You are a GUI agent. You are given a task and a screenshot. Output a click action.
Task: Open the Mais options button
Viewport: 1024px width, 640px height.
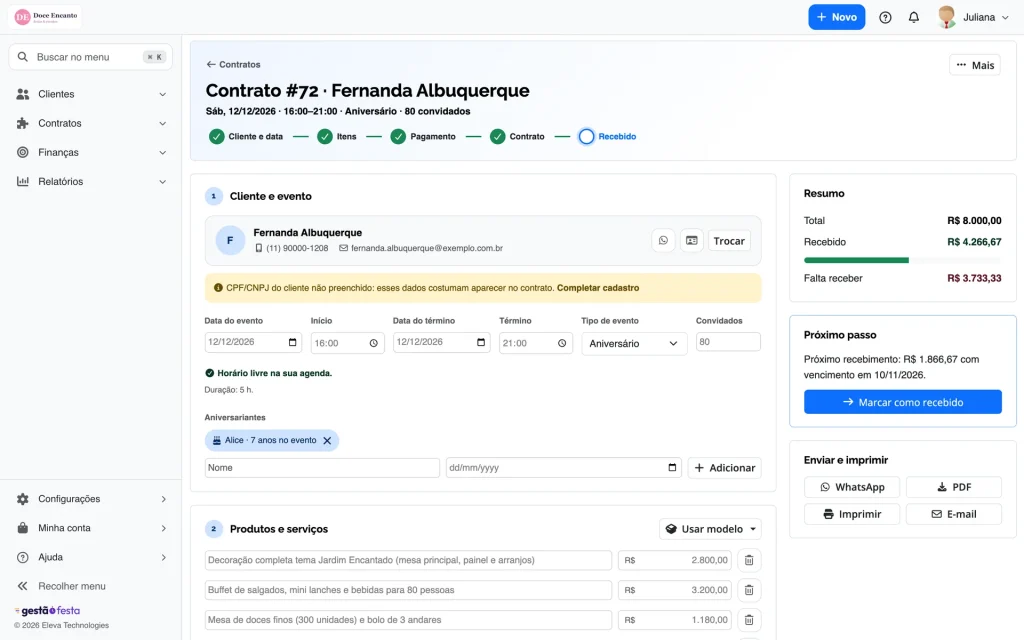pos(974,65)
